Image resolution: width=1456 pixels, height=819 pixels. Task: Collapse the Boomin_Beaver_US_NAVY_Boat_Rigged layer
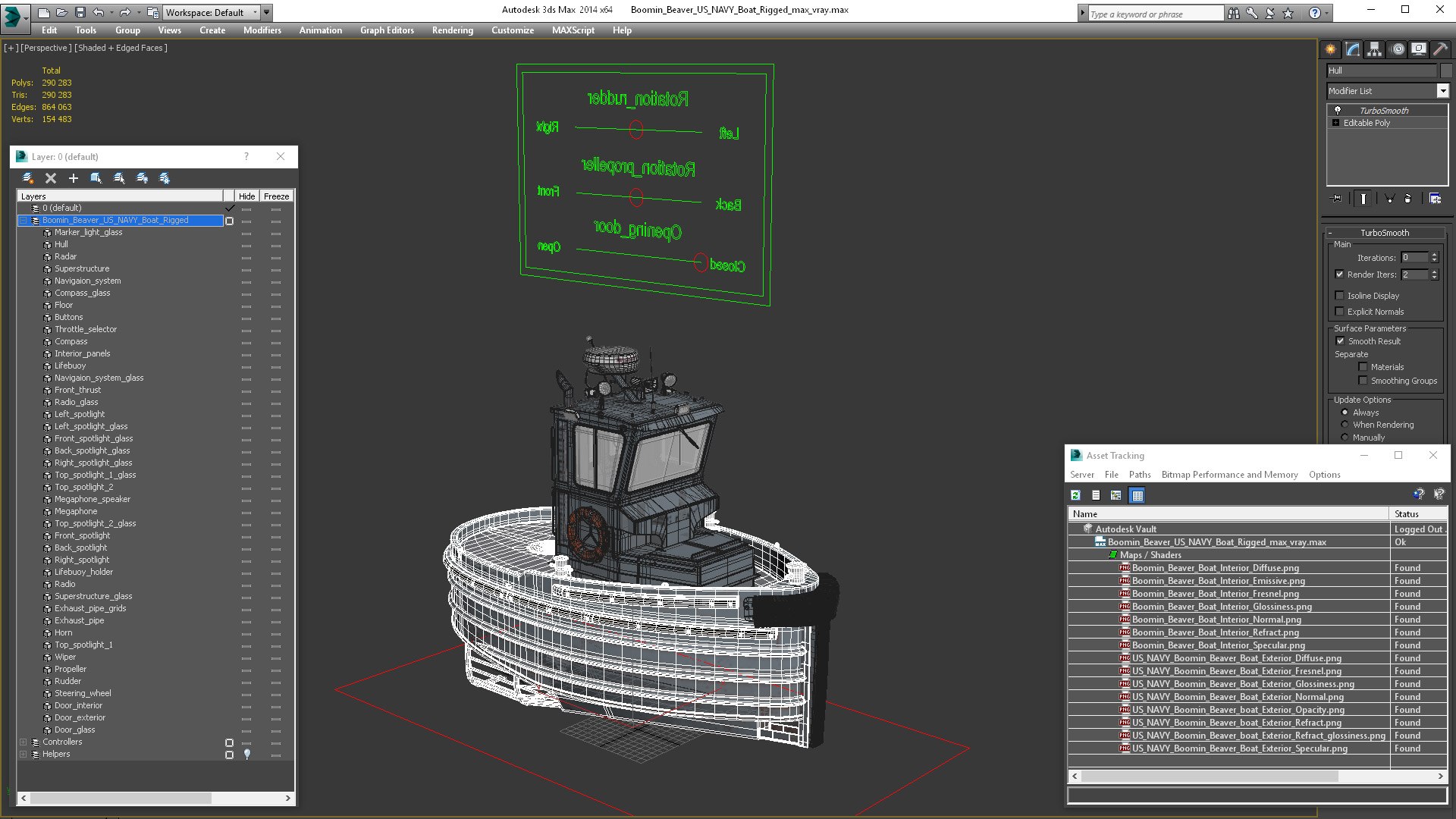tap(24, 221)
